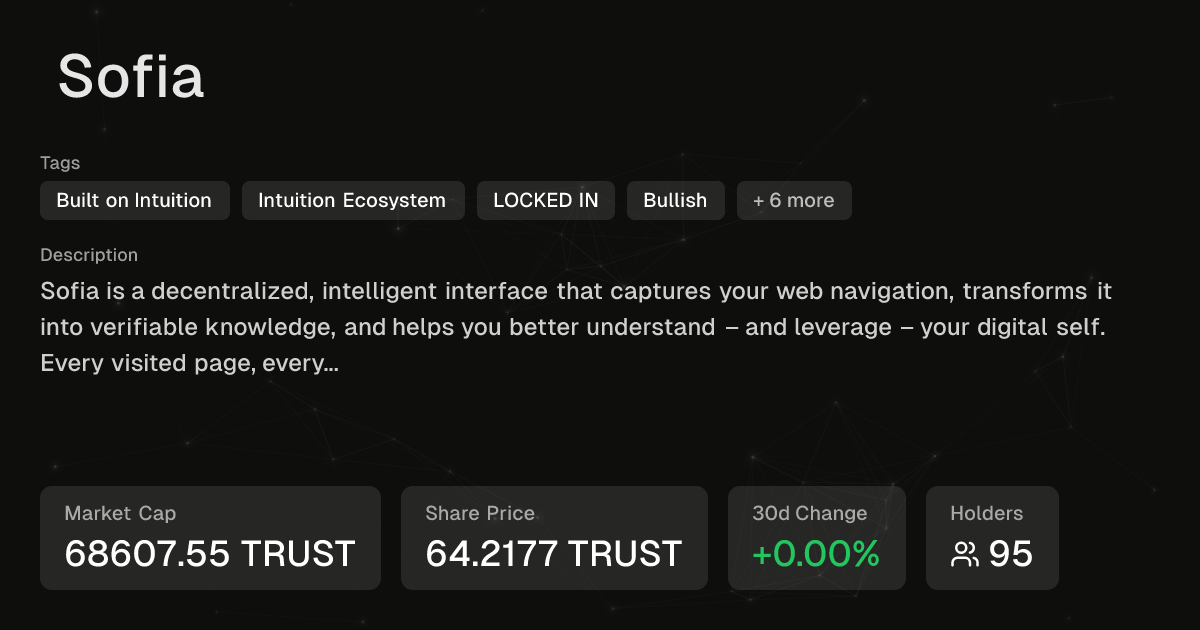Click the Holders label
Viewport: 1200px width, 630px height.
pos(987,513)
